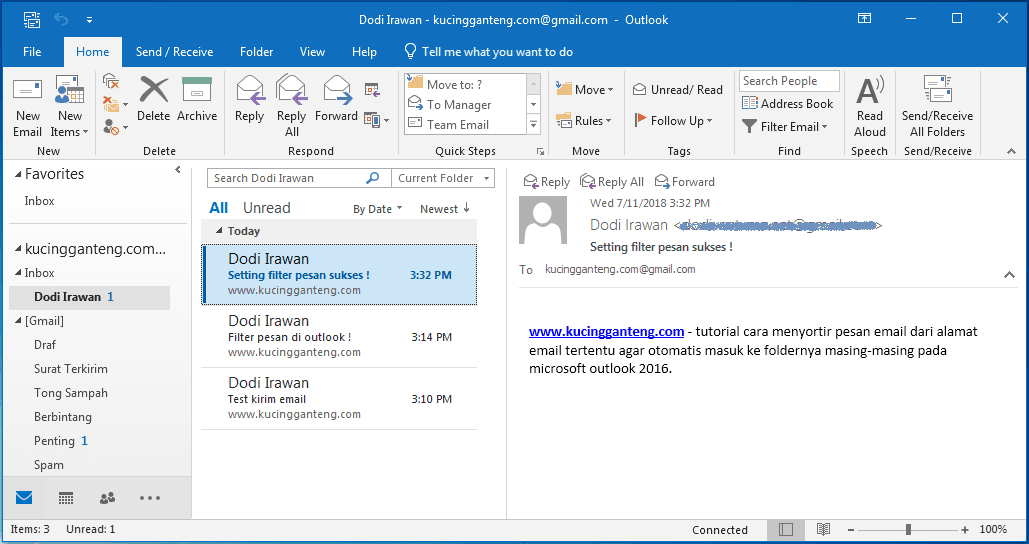
Task: Open the Junk dropdown icon
Action: click(x=115, y=126)
